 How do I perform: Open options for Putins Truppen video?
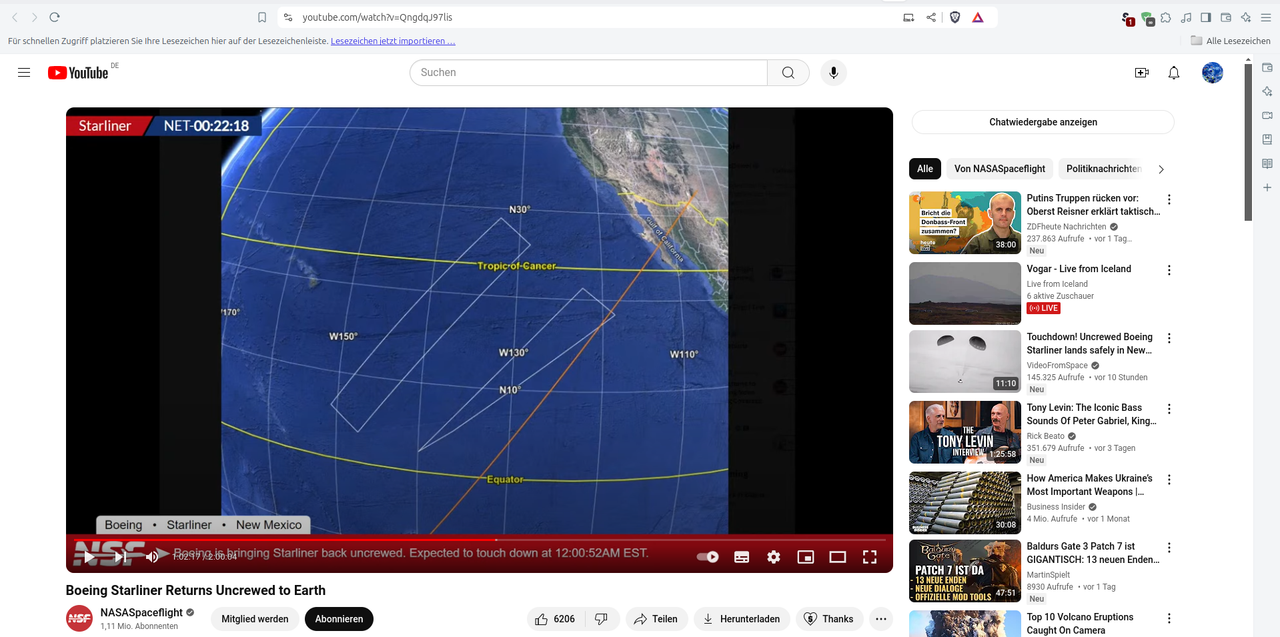tap(1169, 199)
